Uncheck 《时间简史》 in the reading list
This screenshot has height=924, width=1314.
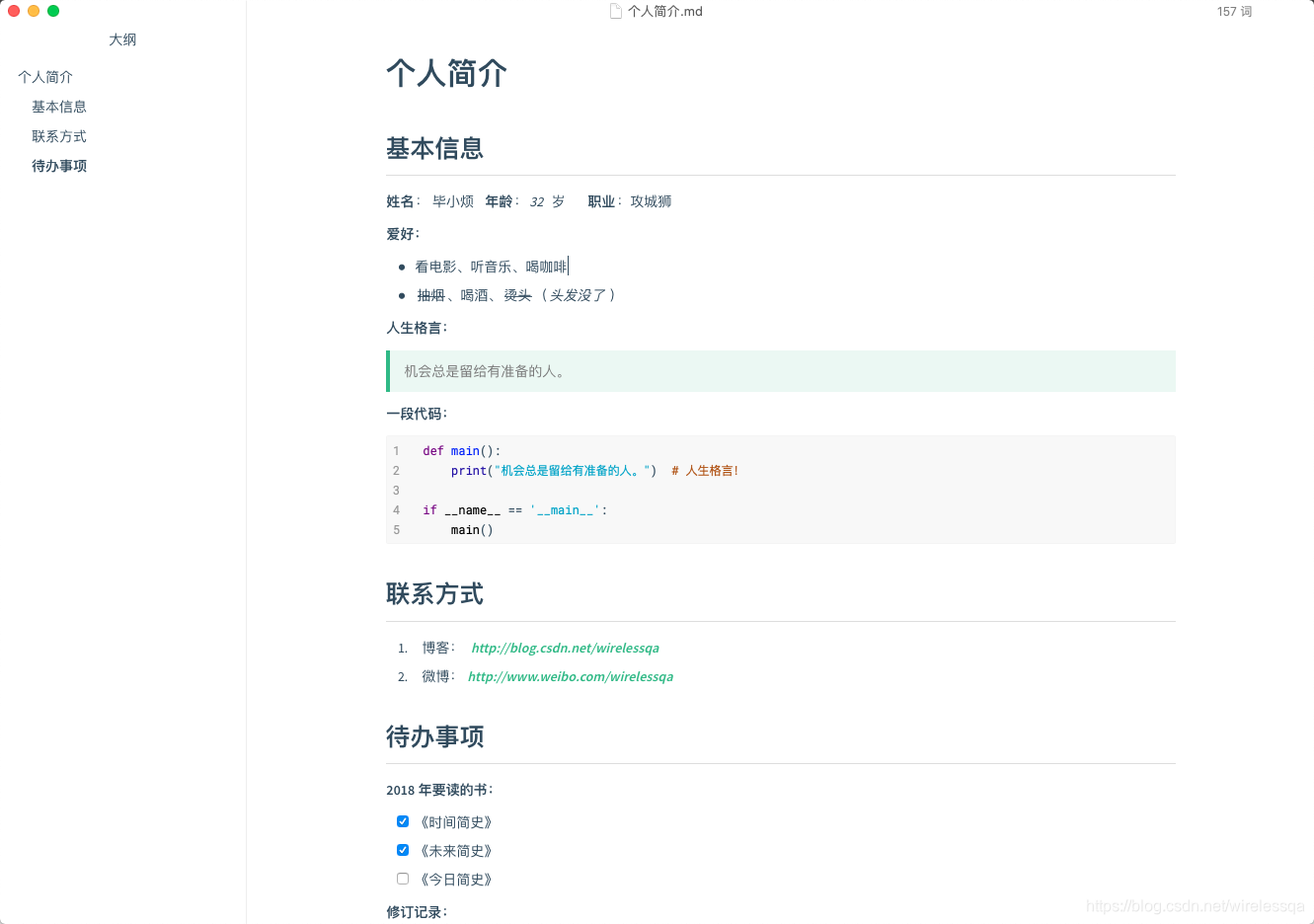402,820
